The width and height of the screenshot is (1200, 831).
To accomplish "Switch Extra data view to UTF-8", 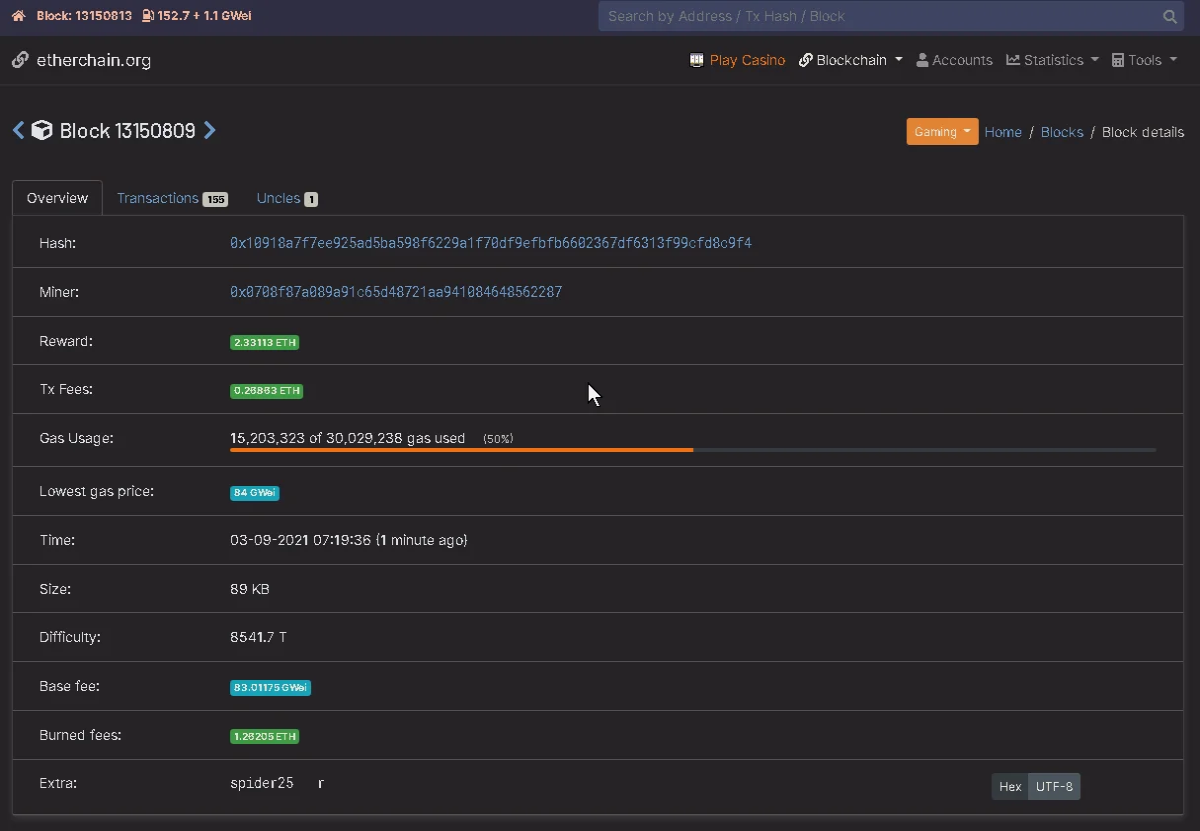I will [x=1054, y=787].
